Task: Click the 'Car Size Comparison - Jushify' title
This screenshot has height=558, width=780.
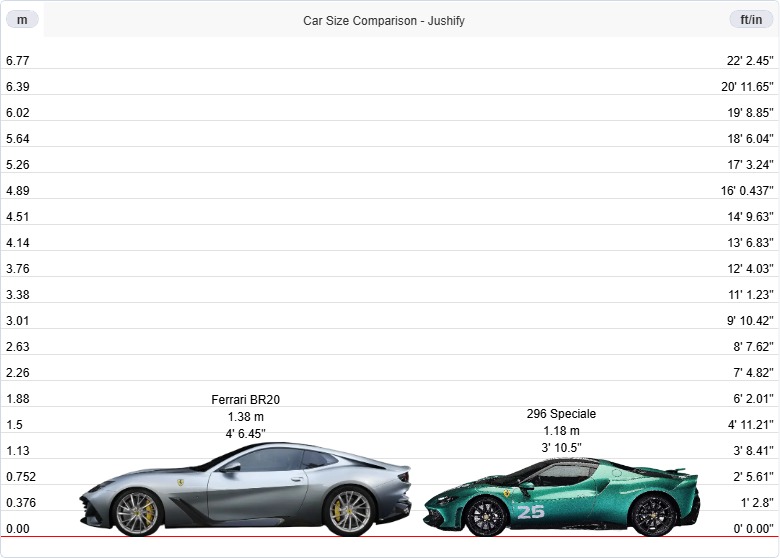Action: point(384,21)
